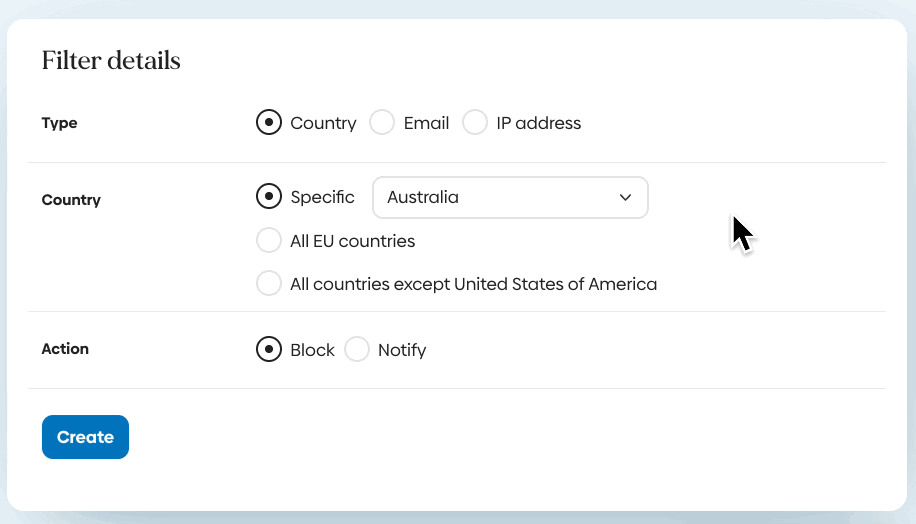Enable the All EU countries radio option
This screenshot has width=916, height=524.
269,241
